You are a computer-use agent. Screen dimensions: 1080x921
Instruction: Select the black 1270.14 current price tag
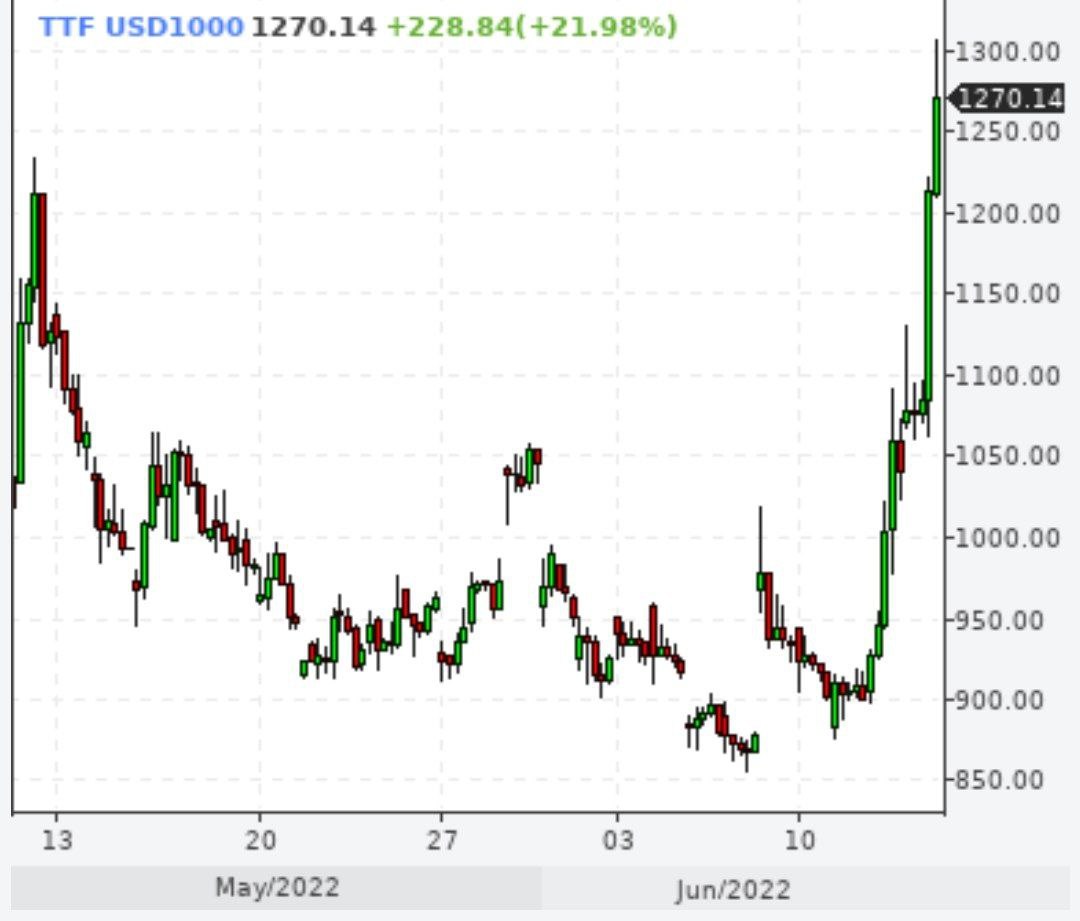coord(1009,98)
